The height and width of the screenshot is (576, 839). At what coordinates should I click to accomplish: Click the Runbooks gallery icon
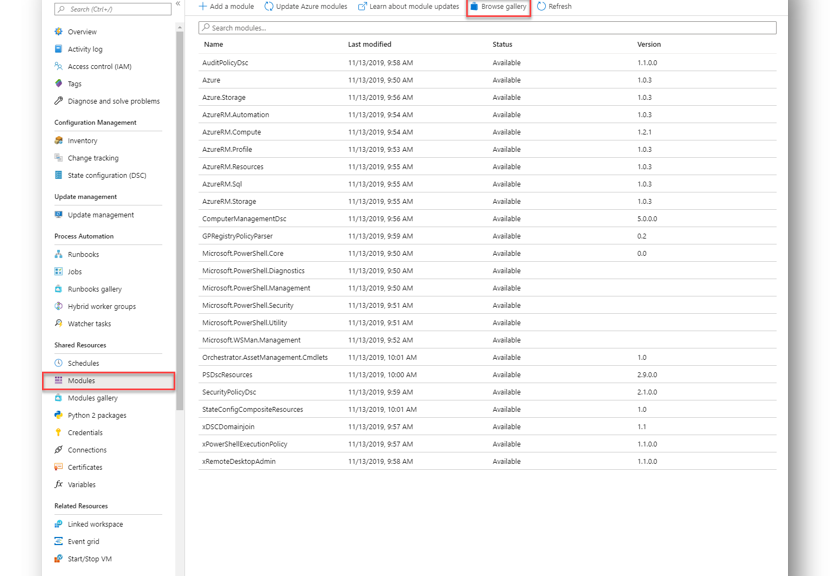58,289
